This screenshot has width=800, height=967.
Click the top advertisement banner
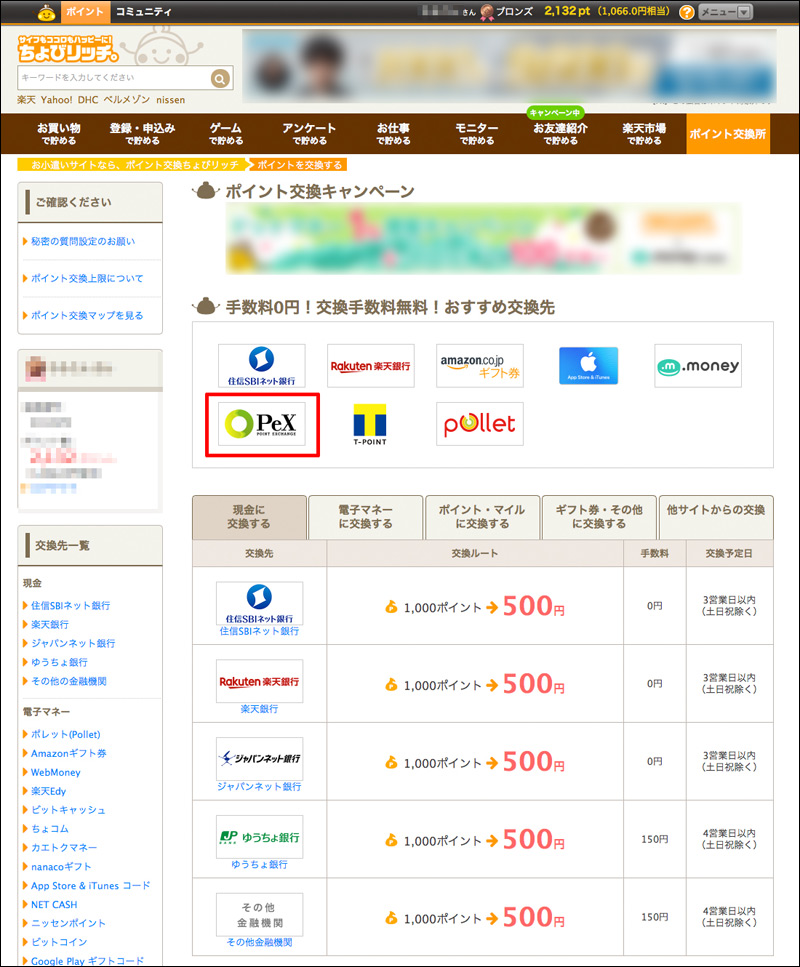[x=509, y=65]
